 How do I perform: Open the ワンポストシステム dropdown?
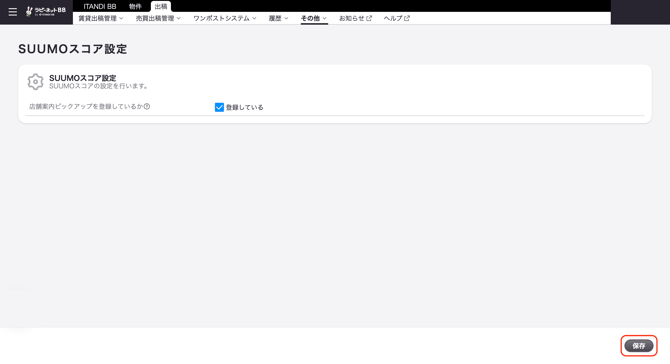coord(225,18)
